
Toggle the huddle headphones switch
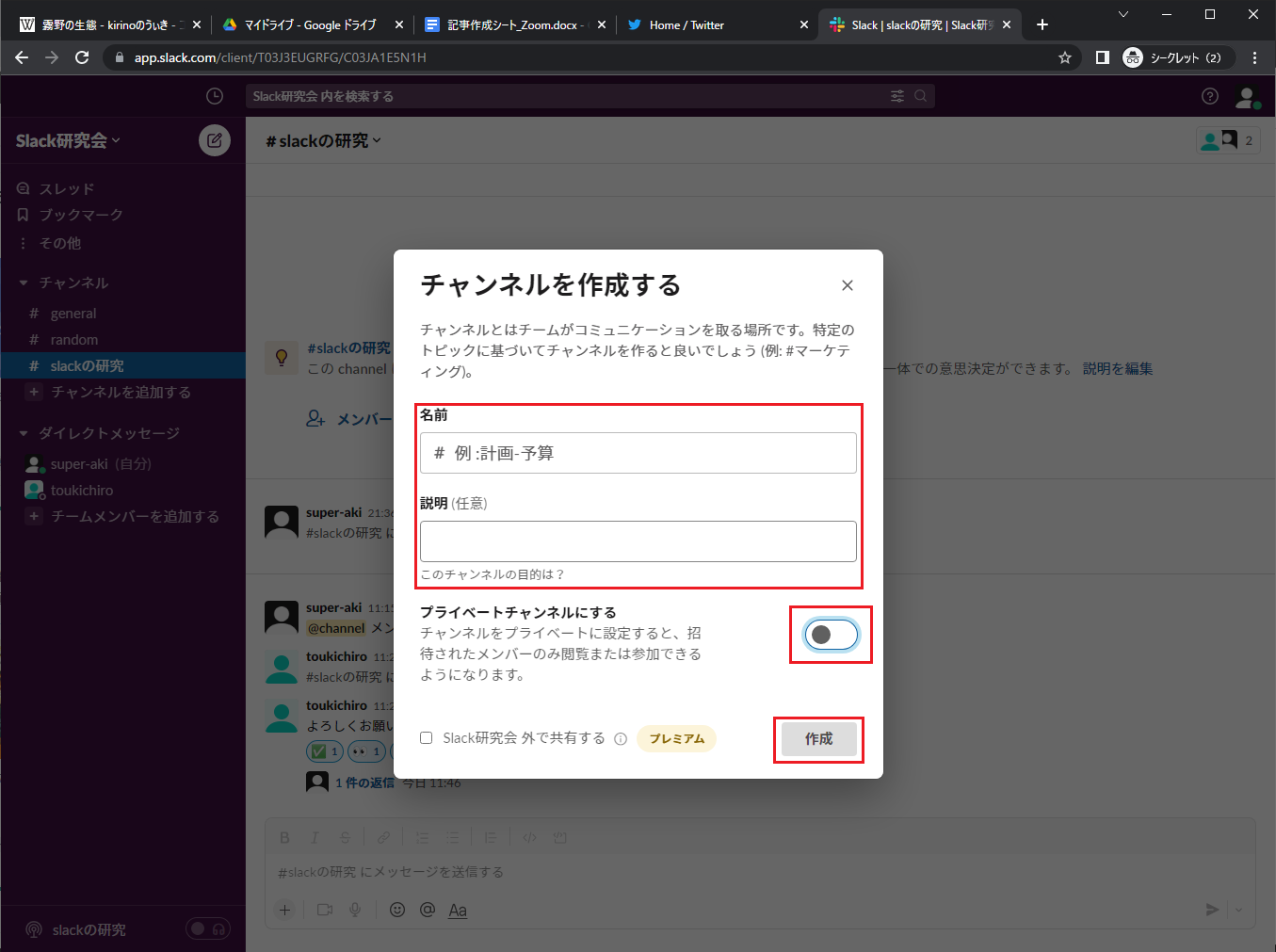[x=208, y=929]
